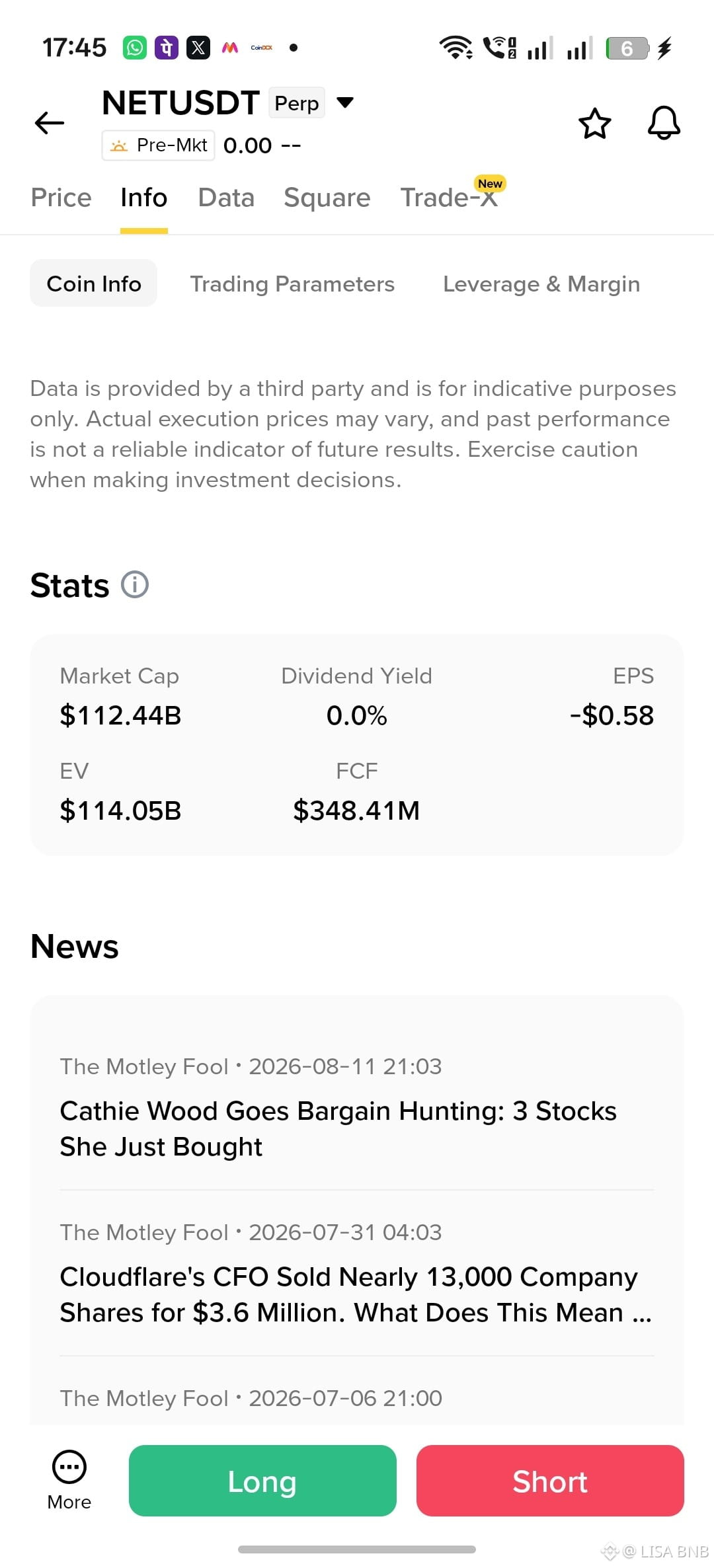Tap WhatsApp notification icon in status bar

[135, 48]
